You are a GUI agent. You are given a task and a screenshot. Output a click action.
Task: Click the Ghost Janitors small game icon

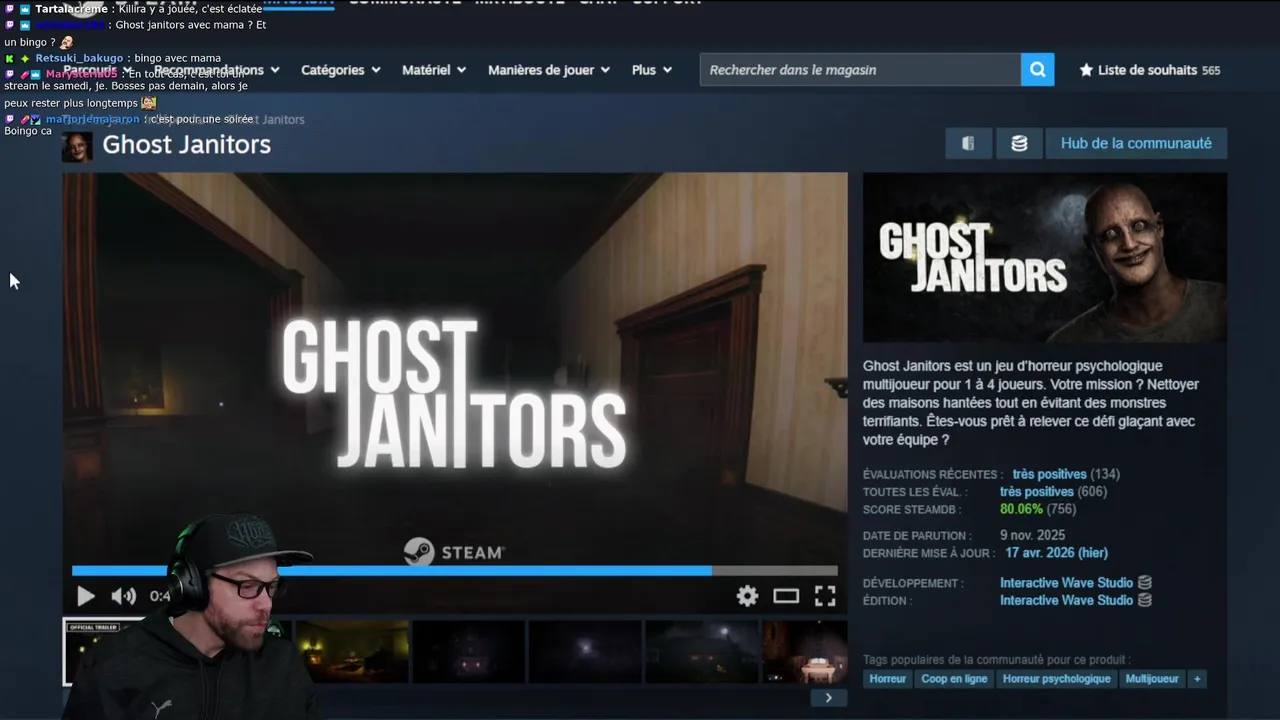point(77,146)
